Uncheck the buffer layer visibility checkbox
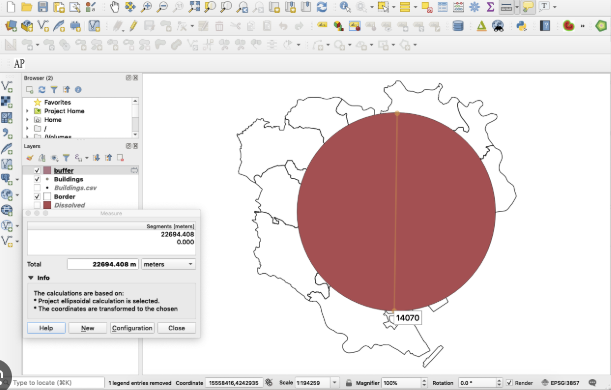Viewport: 611px width, 390px height. pyautogui.click(x=37, y=170)
